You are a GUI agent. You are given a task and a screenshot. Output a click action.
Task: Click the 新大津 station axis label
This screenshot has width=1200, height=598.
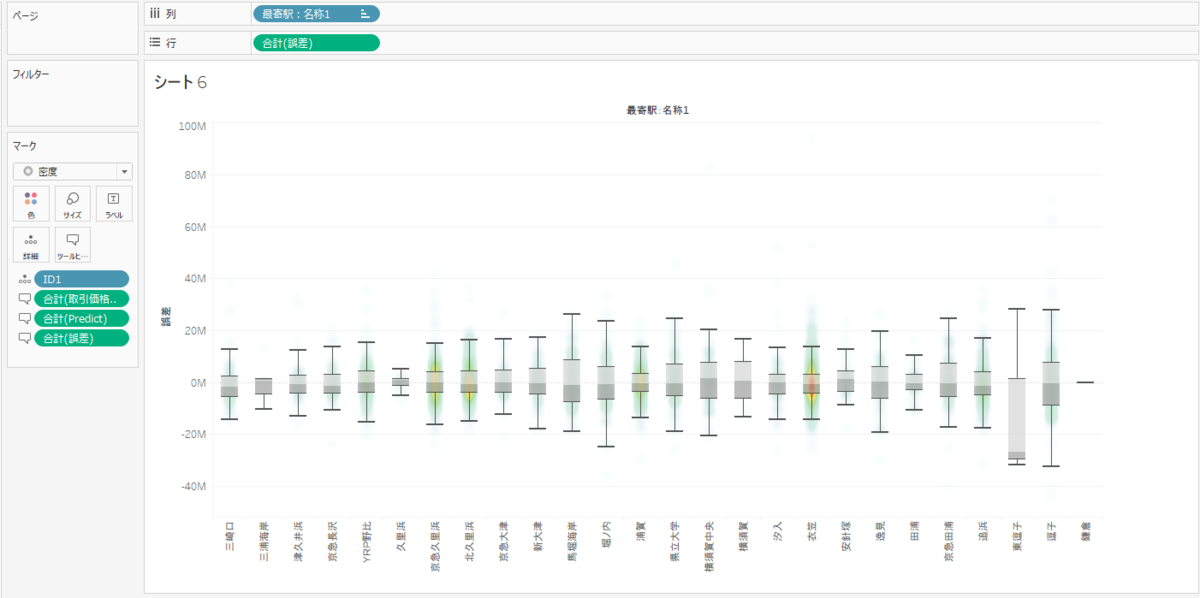(537, 536)
